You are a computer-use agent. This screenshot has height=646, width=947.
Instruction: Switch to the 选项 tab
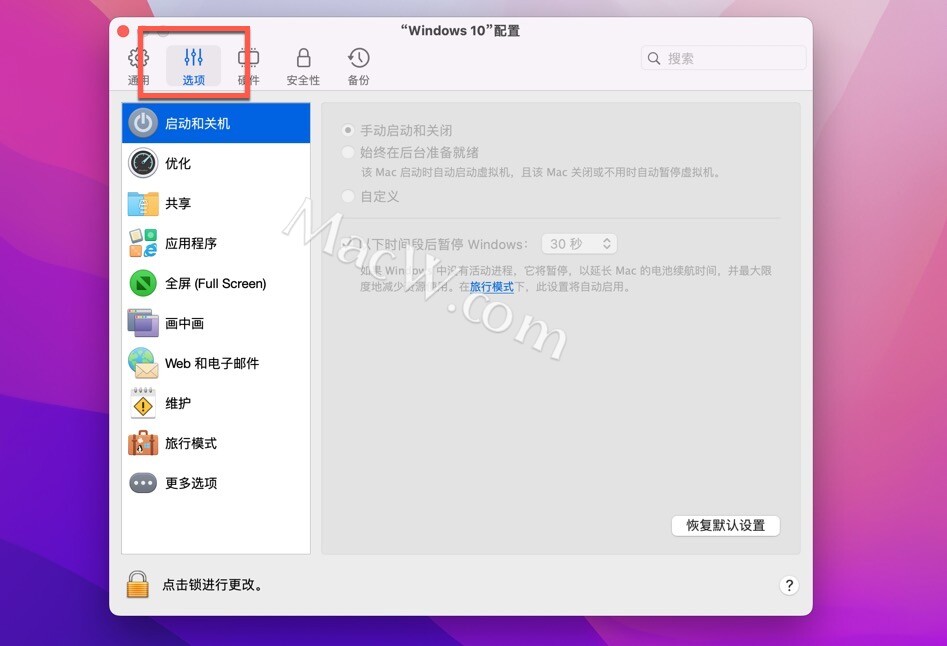click(x=193, y=66)
